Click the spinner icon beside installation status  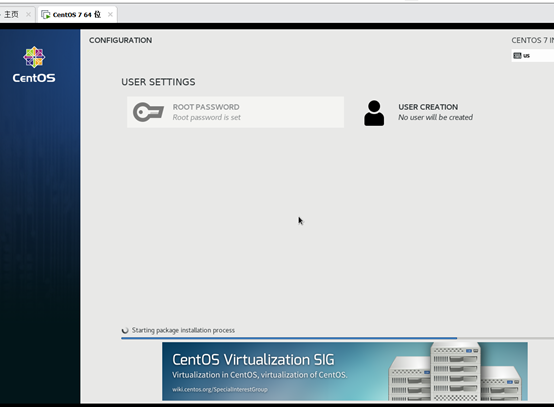click(x=125, y=330)
